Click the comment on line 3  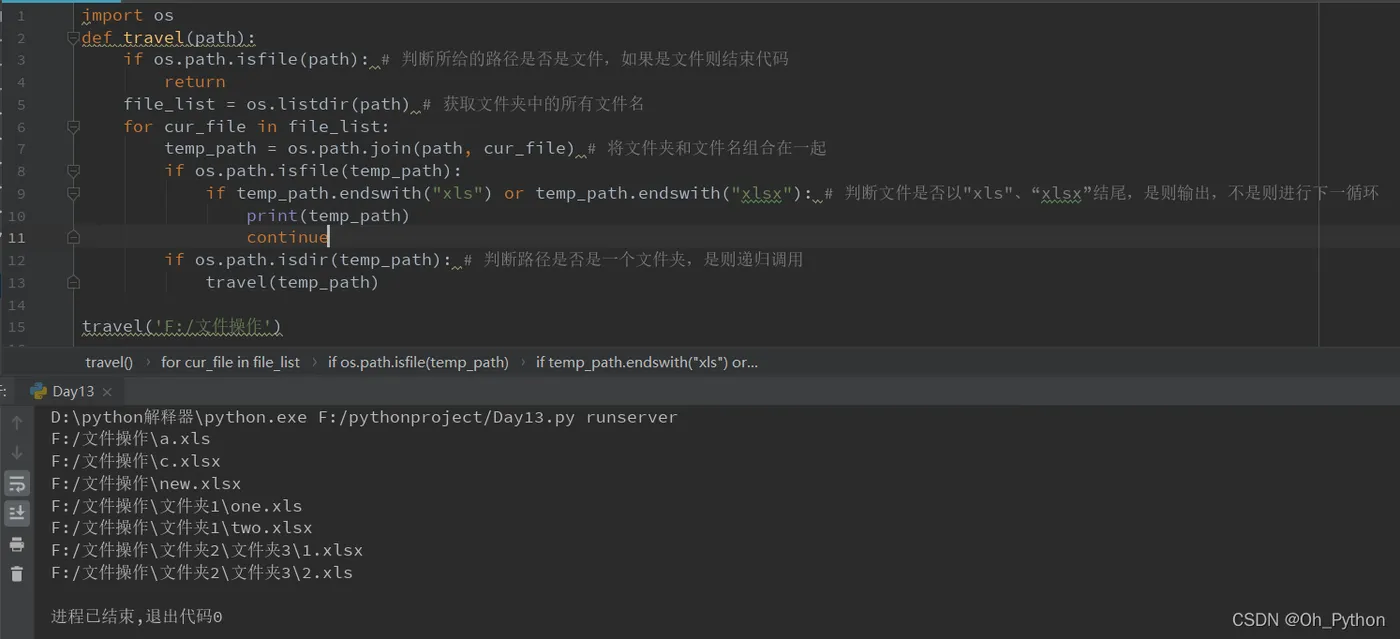(585, 59)
